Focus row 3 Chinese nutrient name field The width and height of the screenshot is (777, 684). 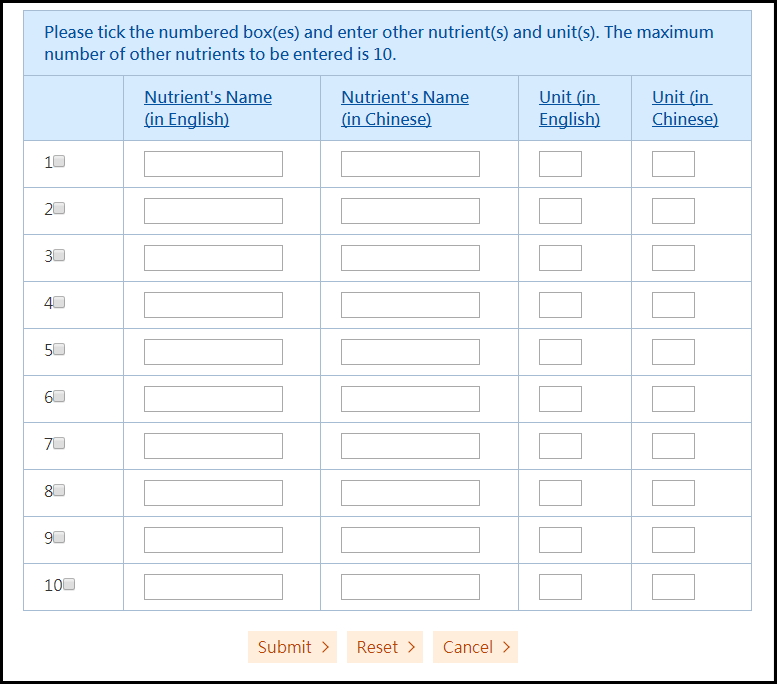(410, 258)
